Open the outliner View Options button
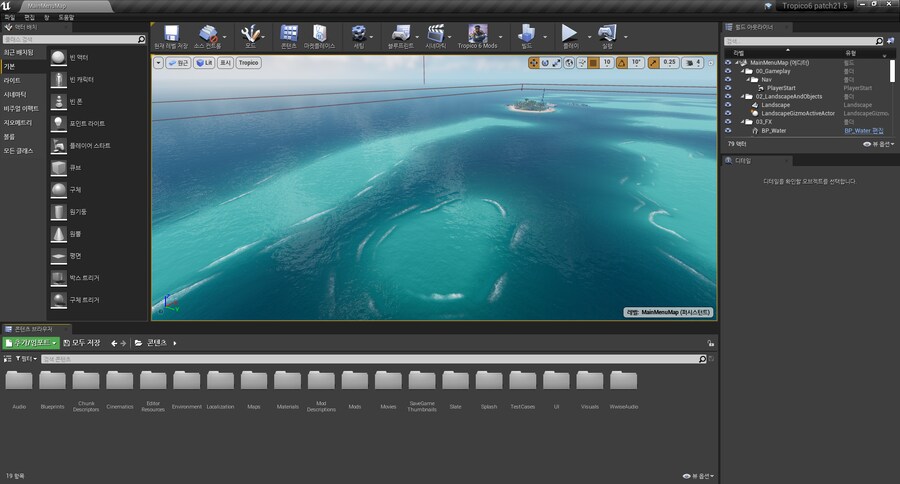 pos(878,144)
